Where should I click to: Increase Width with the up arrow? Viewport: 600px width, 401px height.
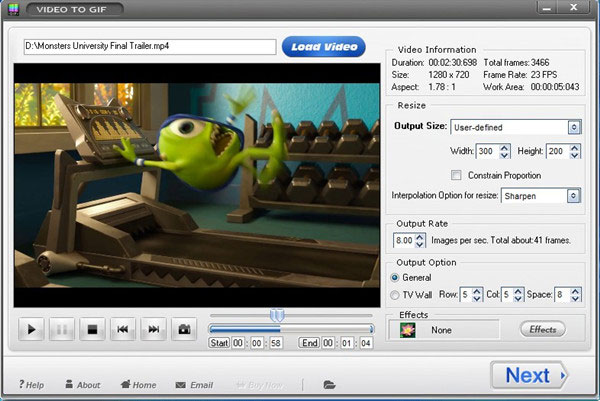[x=504, y=148]
